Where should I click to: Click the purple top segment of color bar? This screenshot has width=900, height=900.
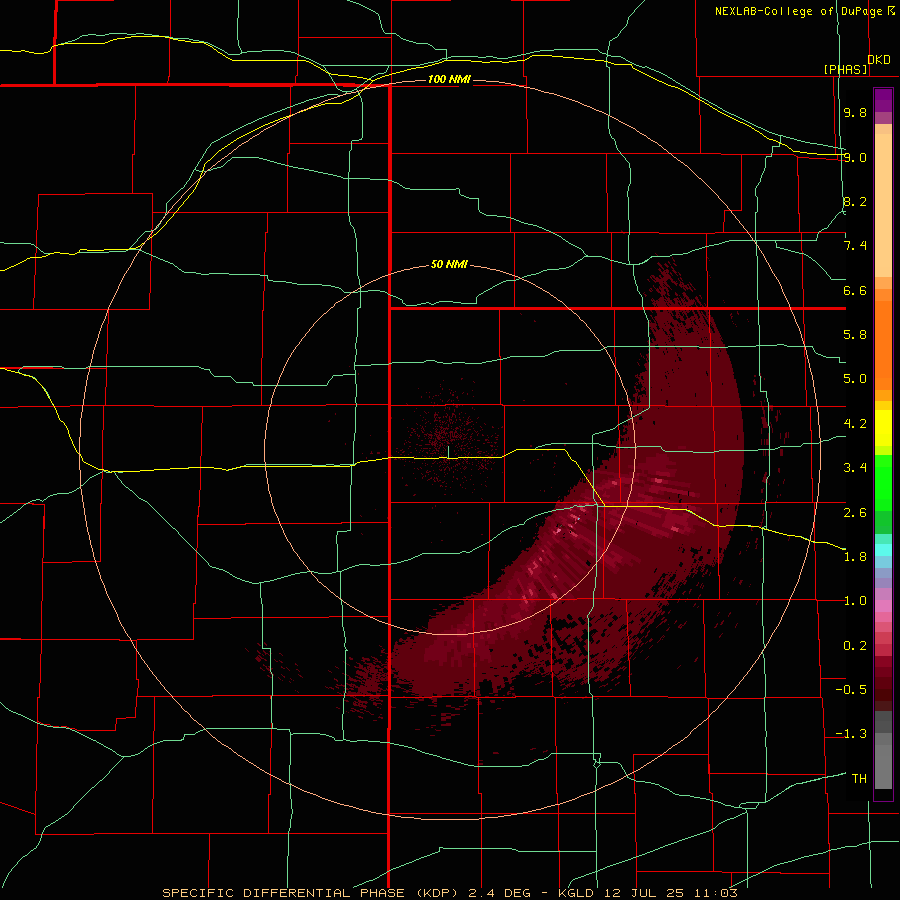click(883, 100)
